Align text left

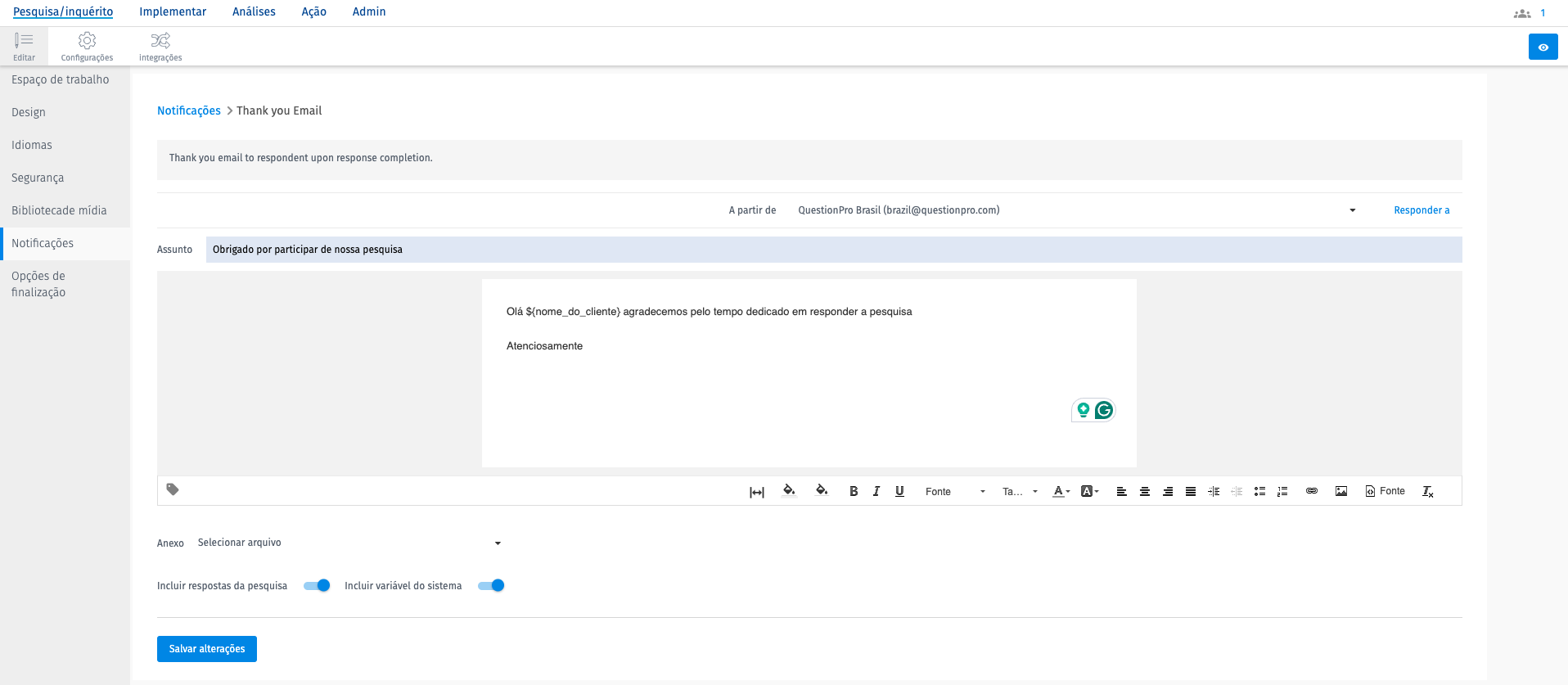1122,491
